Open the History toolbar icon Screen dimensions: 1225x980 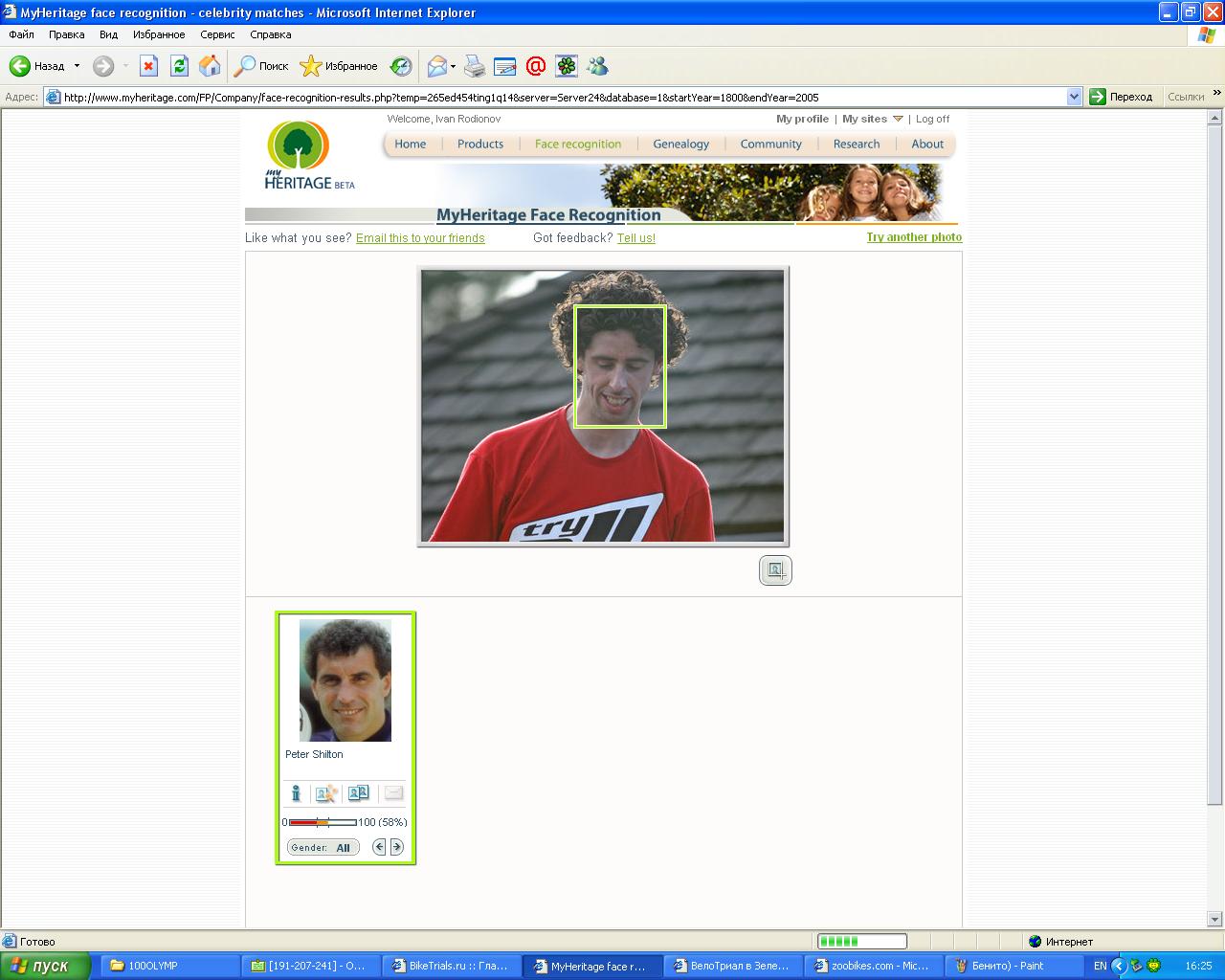click(x=401, y=66)
